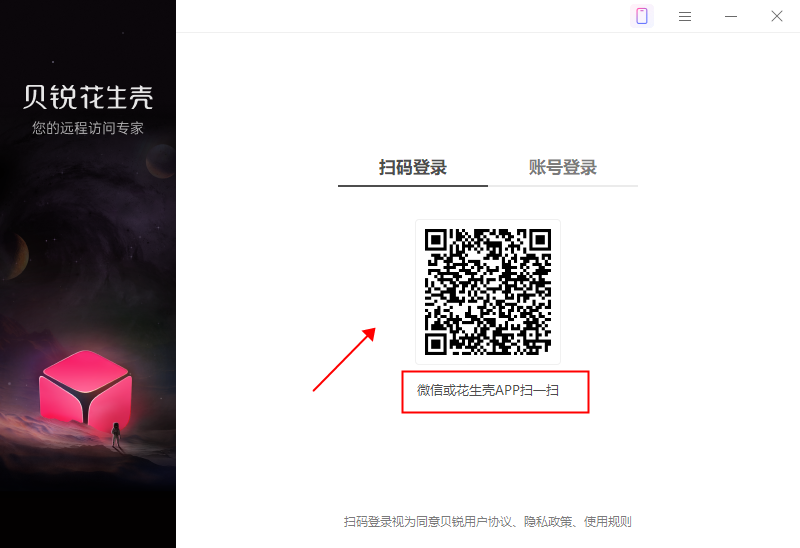The height and width of the screenshot is (548, 800).
Task: Click the red arrow pointing to QR code
Action: [344, 360]
